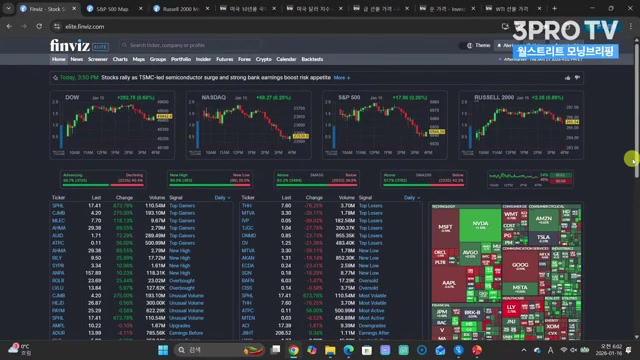This screenshot has width=640, height=360.
Task: Click the ticker search input field
Action: (x=190, y=45)
